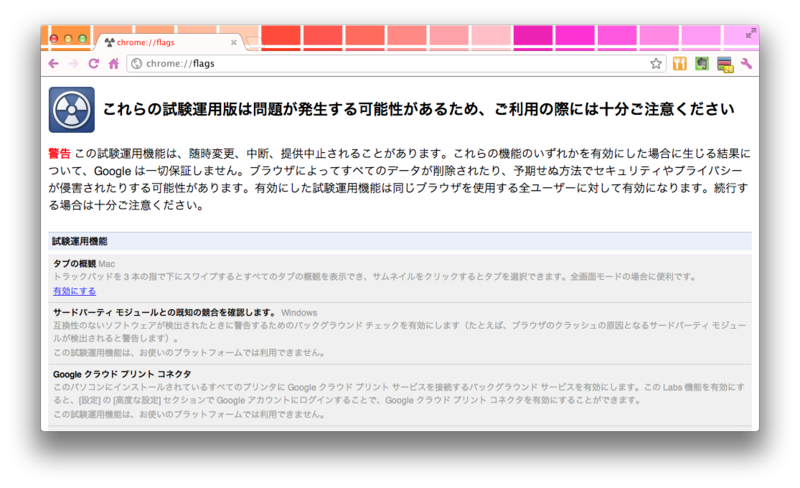Open the Evernote elephant extension
The height and width of the screenshot is (488, 800).
click(x=702, y=64)
